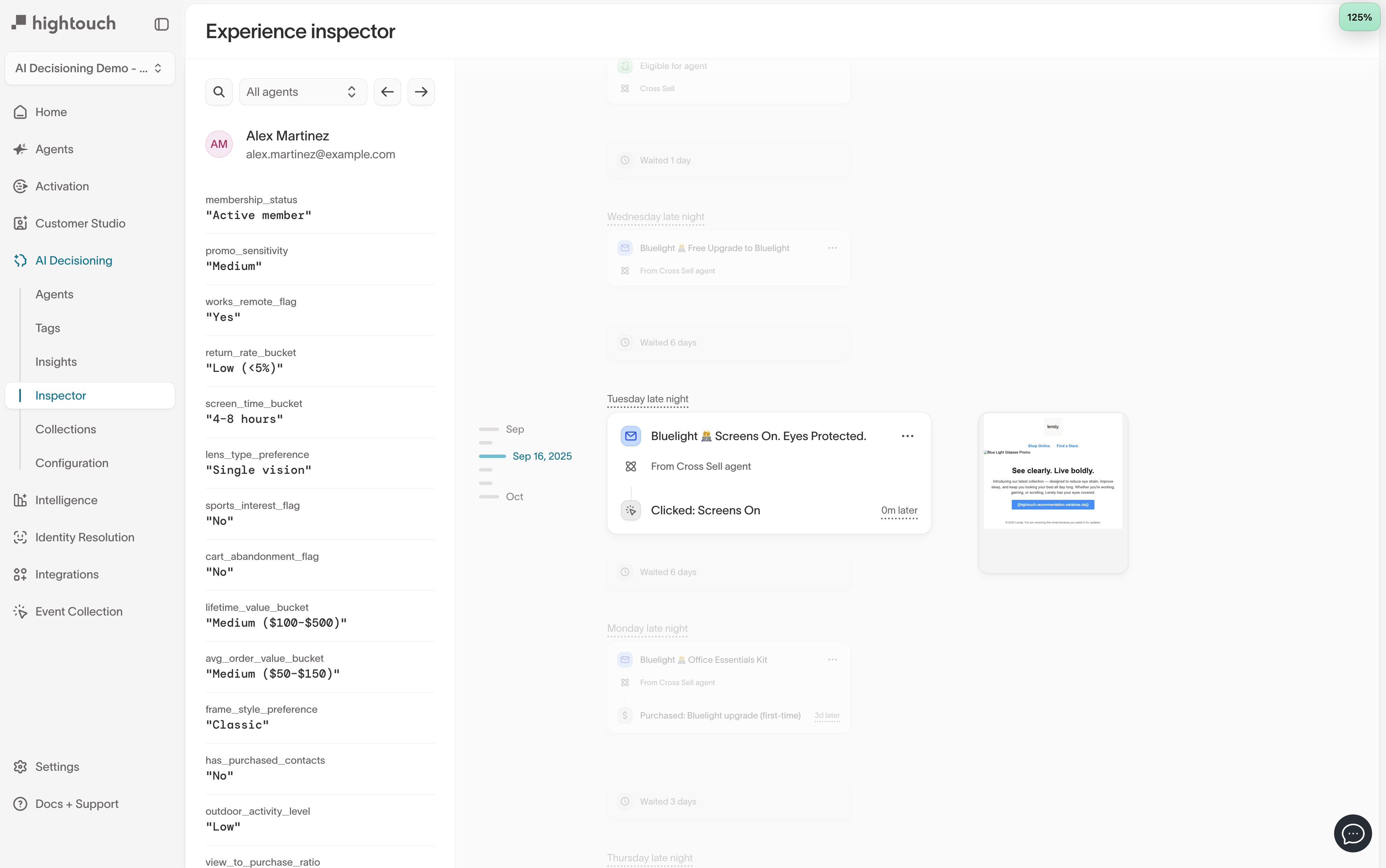
Task: Open the AI Decisioning Demo workspace selector
Action: click(x=89, y=68)
